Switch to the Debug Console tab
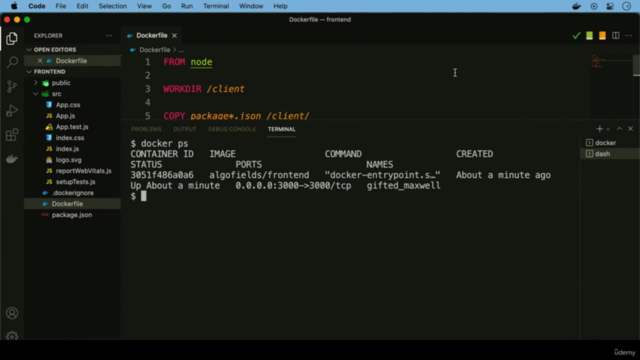 232,129
